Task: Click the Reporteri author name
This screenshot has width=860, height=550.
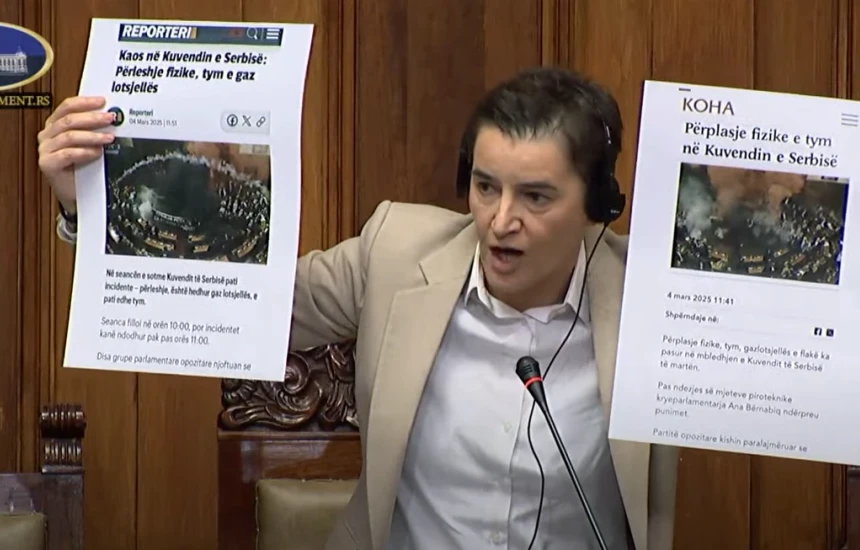Action: click(141, 112)
